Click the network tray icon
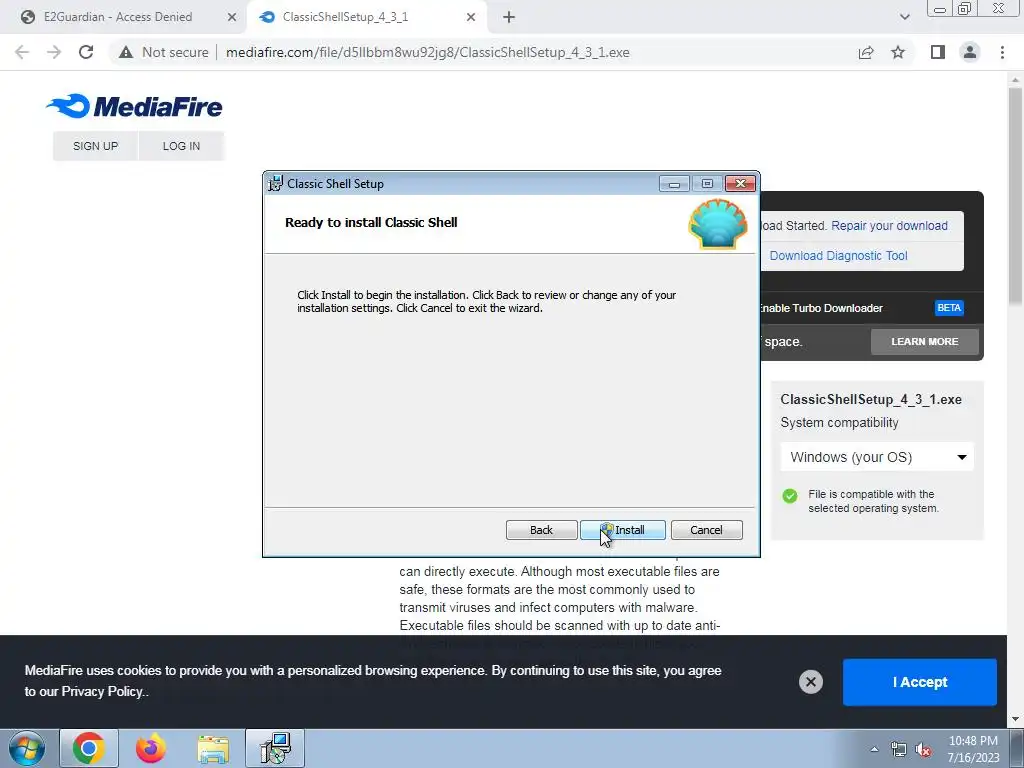The image size is (1024, 768). 899,749
